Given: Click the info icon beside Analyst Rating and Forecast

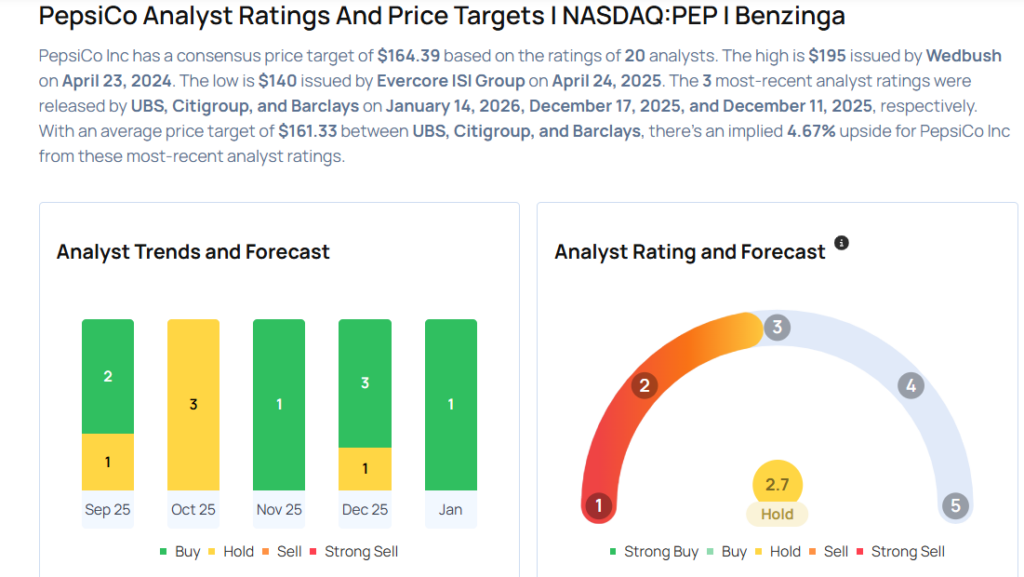Looking at the screenshot, I should click(x=841, y=243).
